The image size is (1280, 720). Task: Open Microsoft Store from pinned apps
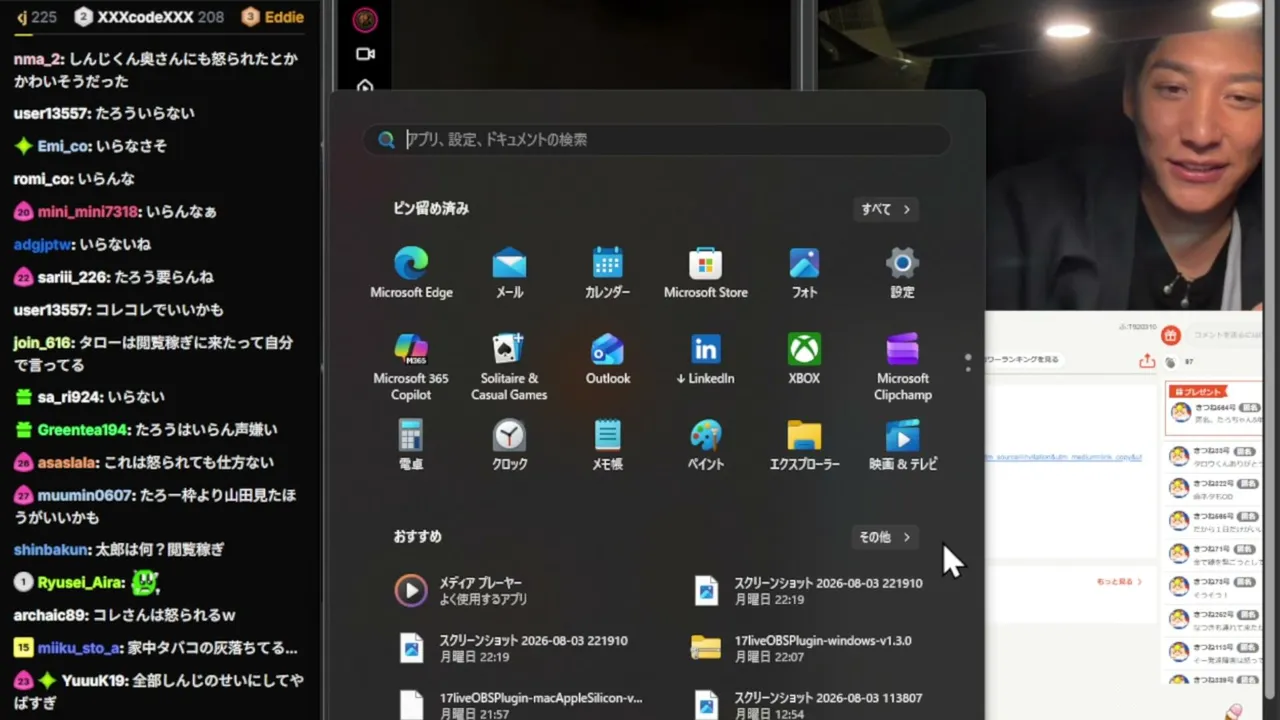click(705, 272)
